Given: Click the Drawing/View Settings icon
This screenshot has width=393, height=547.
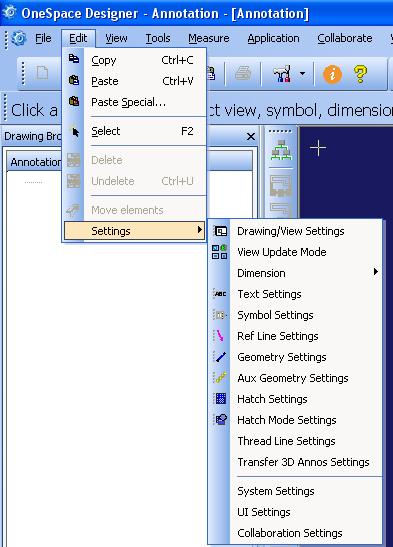Looking at the screenshot, I should [x=220, y=231].
